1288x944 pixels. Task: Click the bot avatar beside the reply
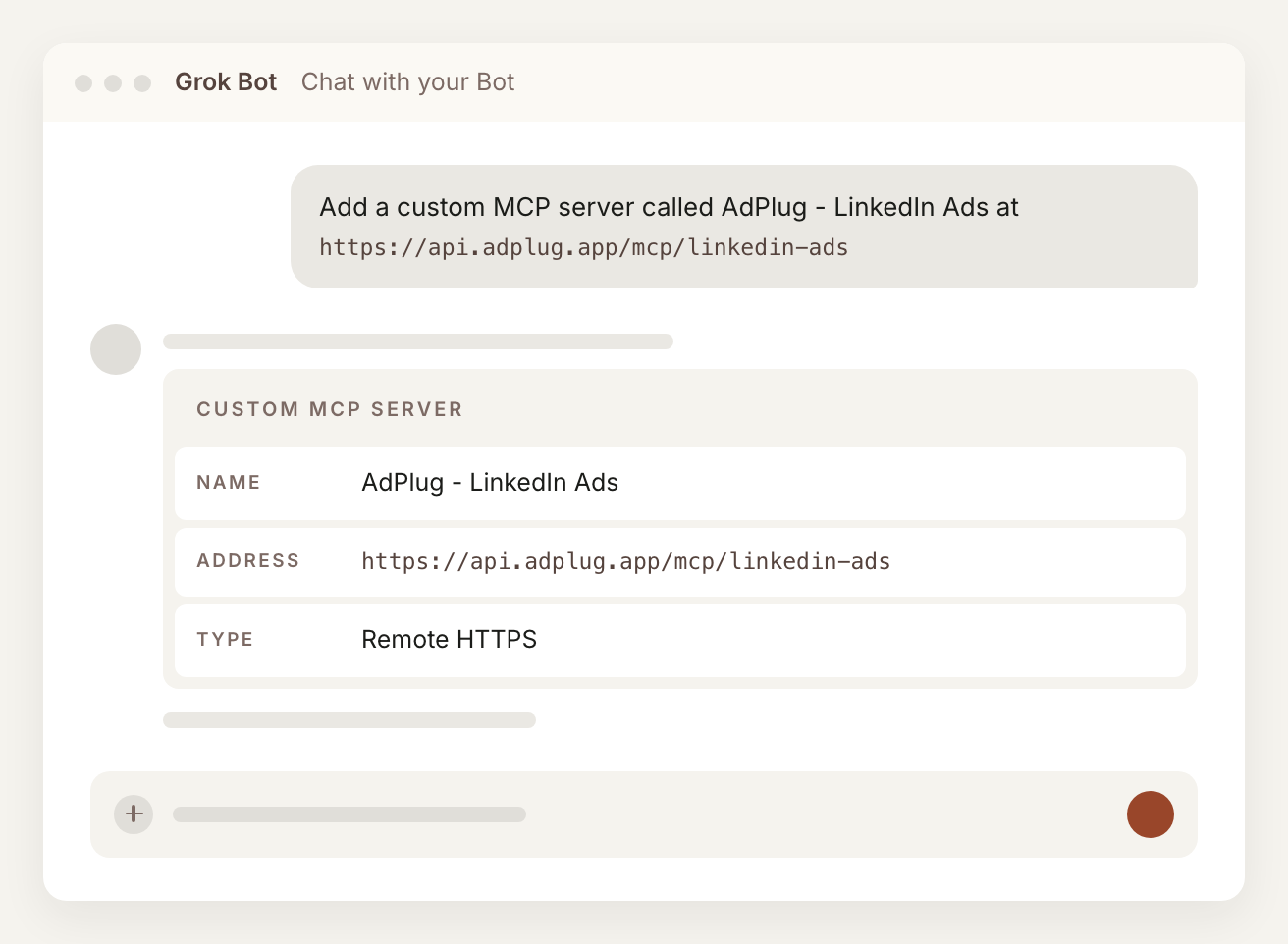point(116,349)
